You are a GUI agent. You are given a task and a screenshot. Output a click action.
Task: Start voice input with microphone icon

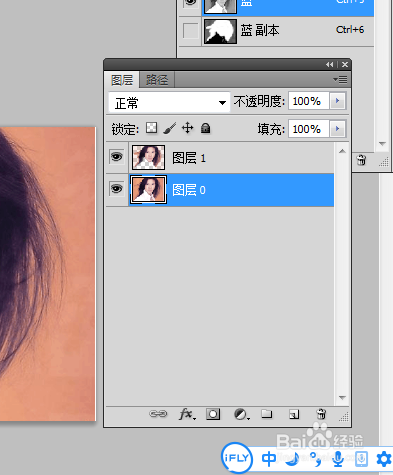(338, 459)
